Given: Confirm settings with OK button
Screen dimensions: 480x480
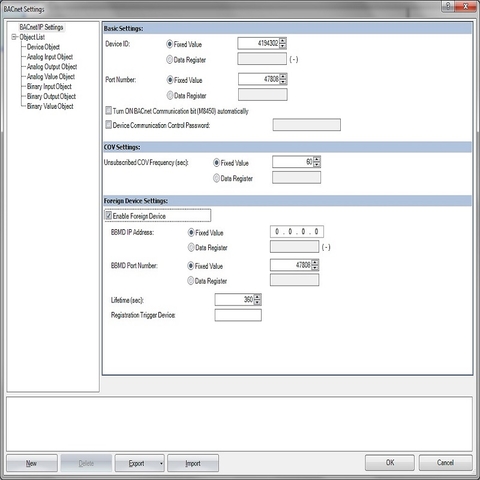Looking at the screenshot, I should tap(390, 463).
